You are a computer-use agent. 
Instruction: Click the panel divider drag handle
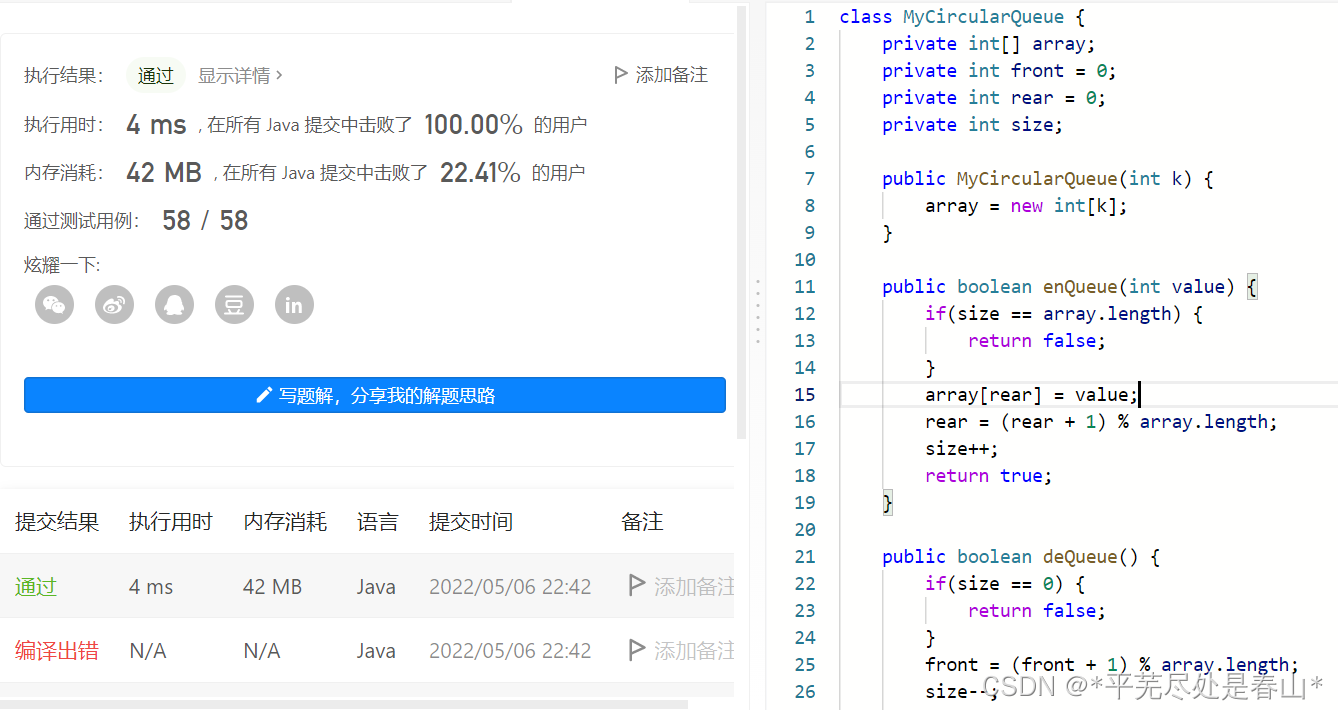coord(758,312)
